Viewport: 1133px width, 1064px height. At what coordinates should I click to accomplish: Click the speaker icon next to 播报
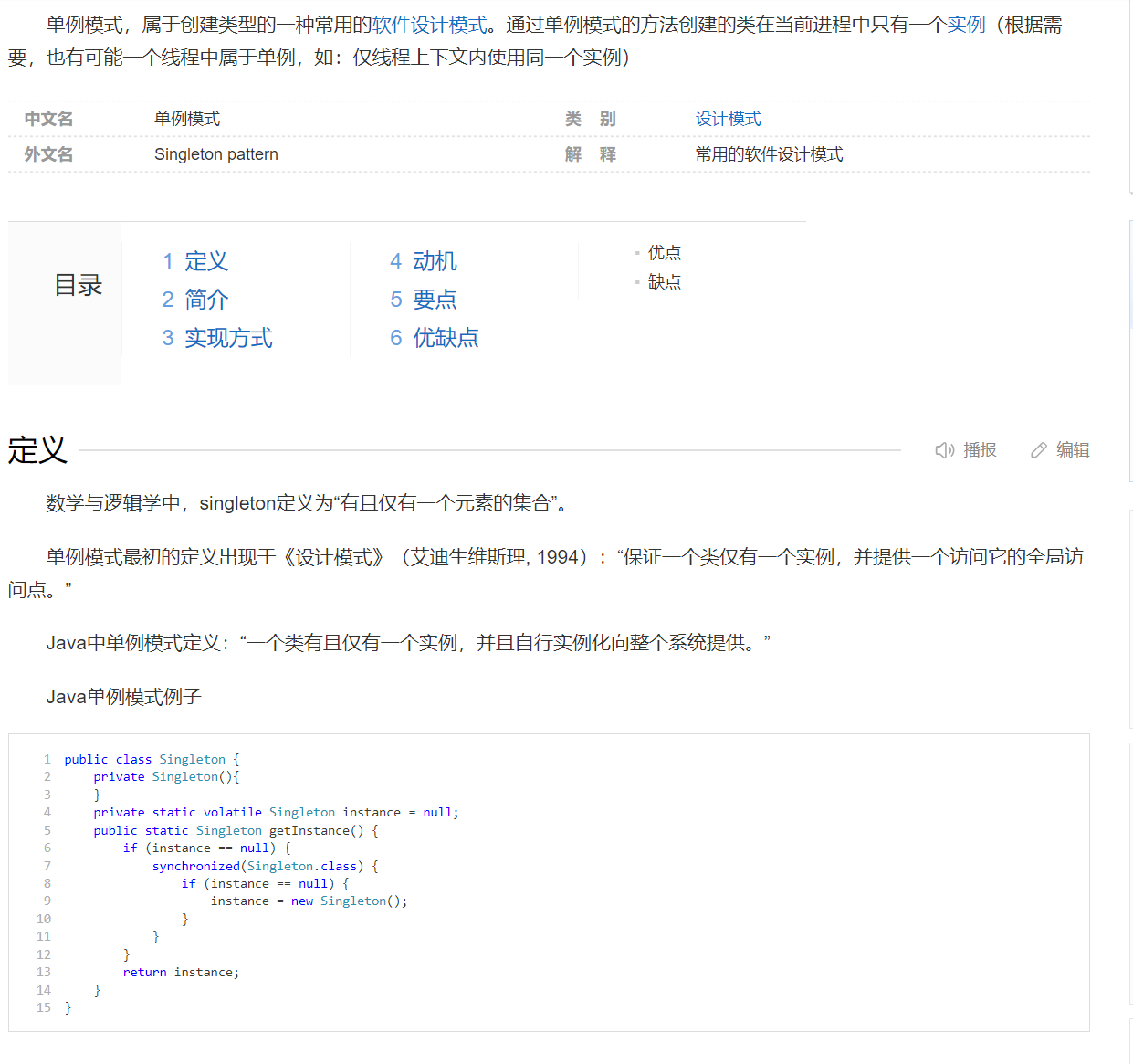[x=945, y=450]
